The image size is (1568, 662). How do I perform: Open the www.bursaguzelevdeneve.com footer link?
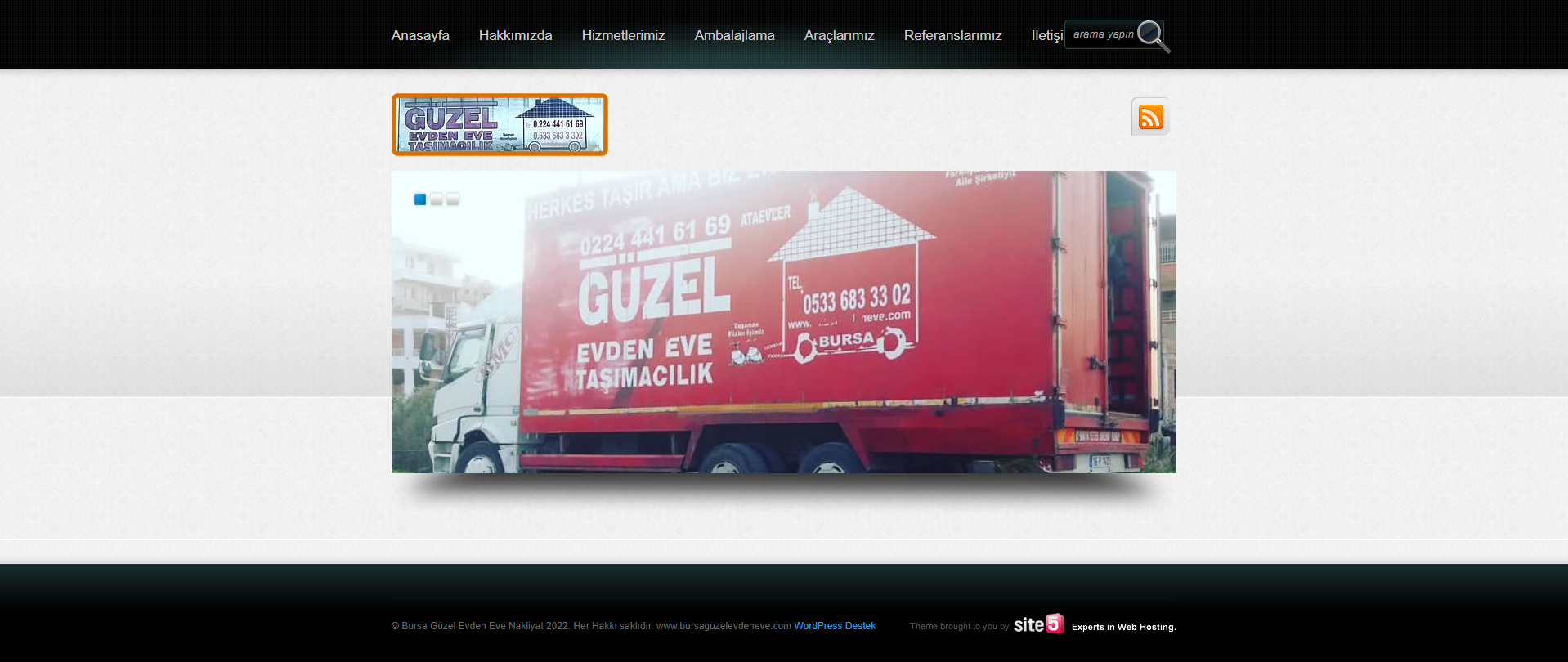(x=724, y=626)
